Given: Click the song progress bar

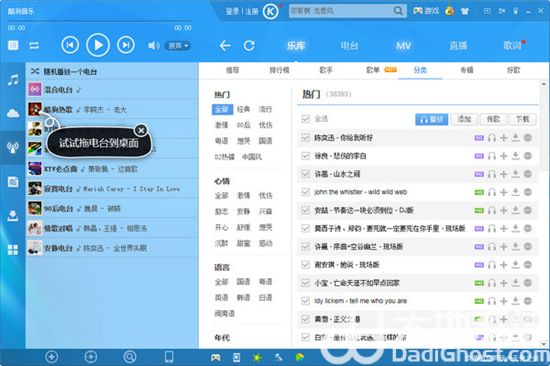Looking at the screenshot, I should click(99, 21).
